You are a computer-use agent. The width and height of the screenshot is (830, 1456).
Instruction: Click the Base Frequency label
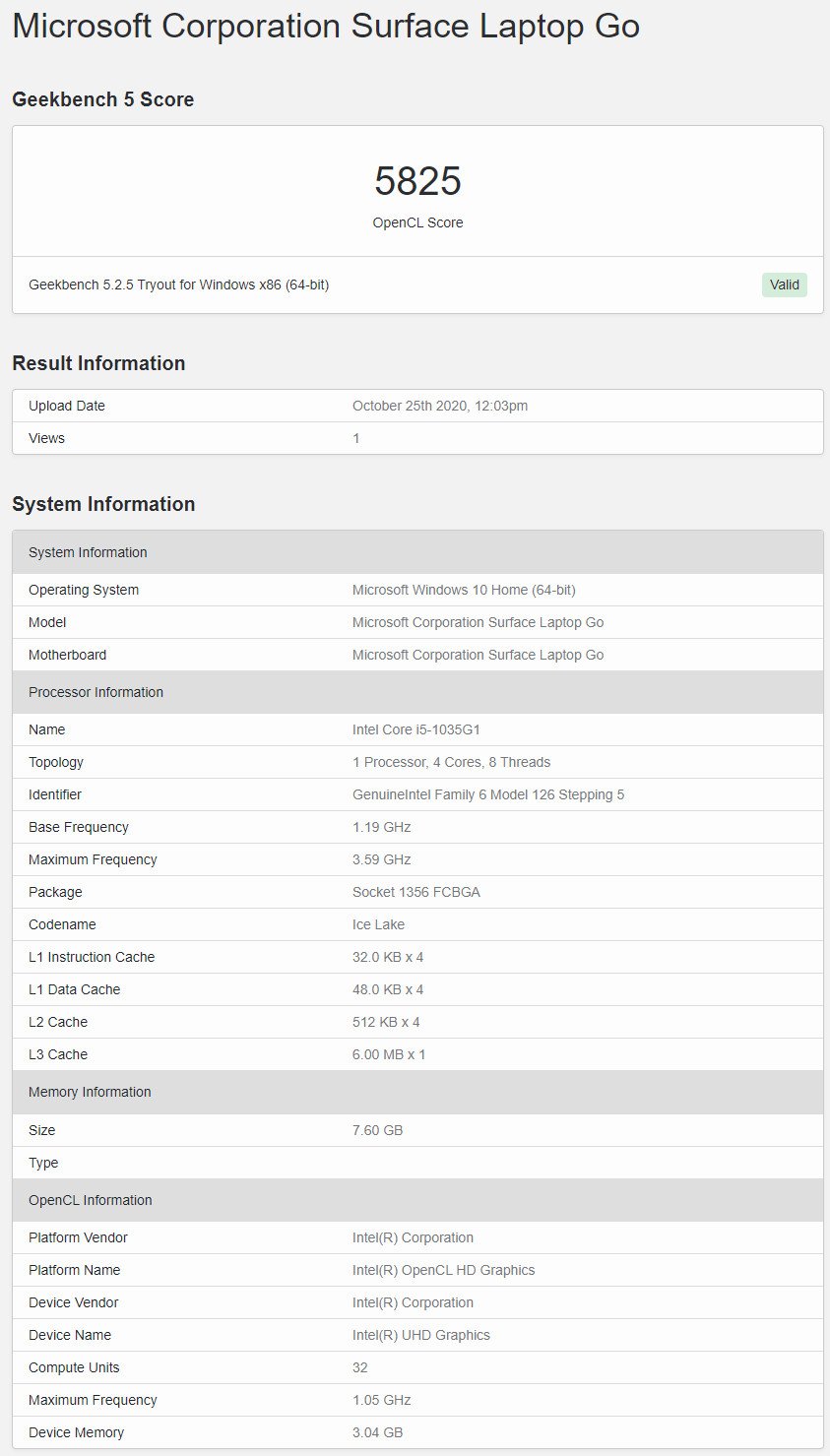coord(79,827)
